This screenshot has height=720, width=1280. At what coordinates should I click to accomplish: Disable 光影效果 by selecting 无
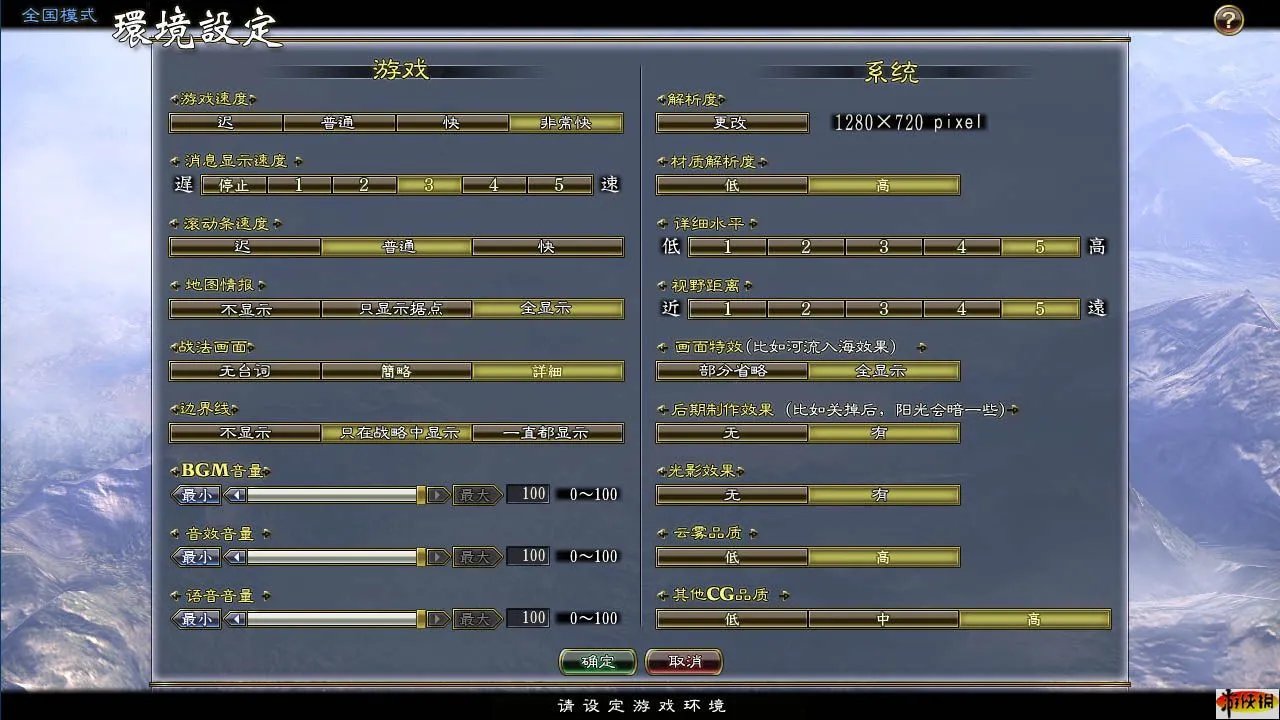point(732,495)
